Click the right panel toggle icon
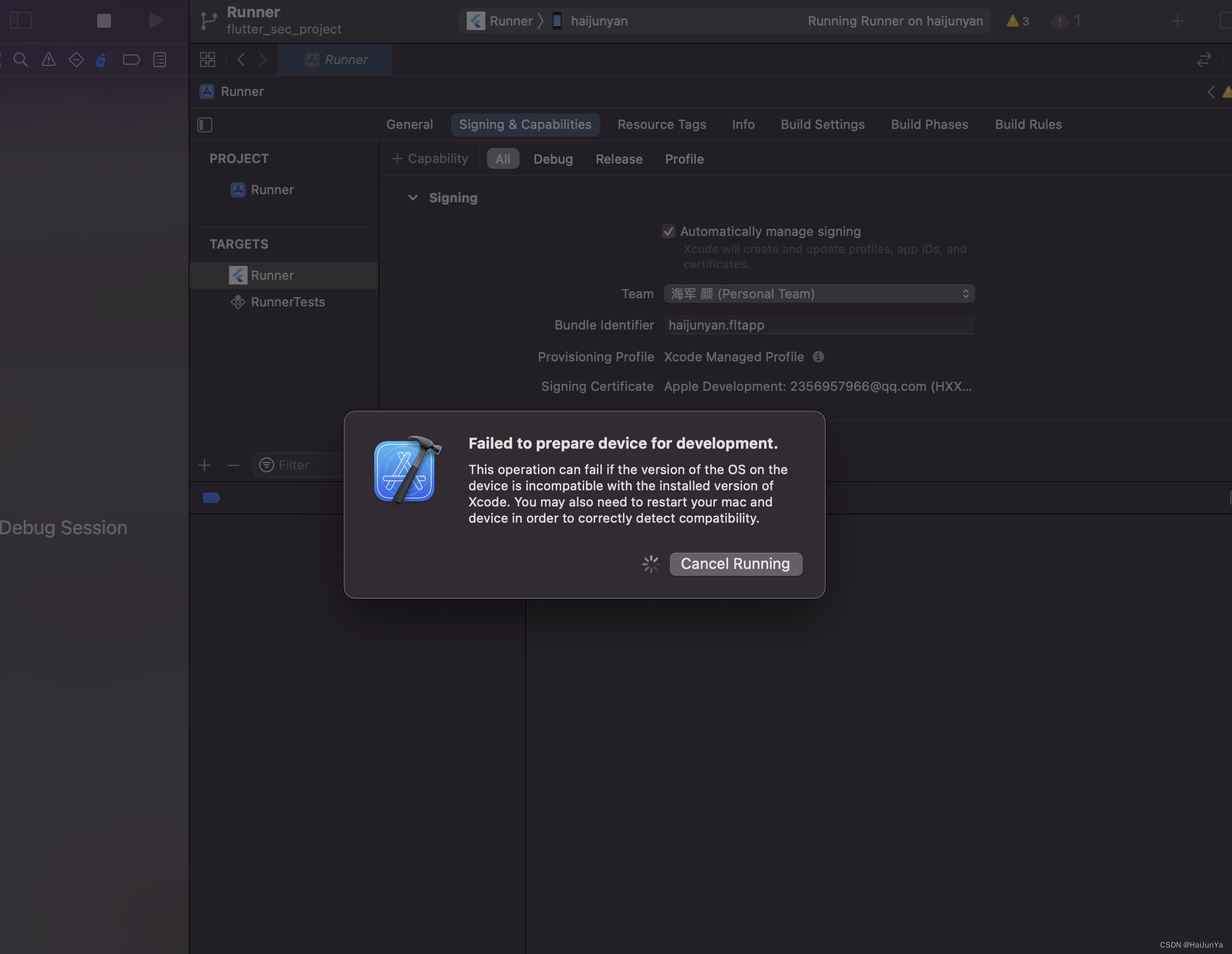The width and height of the screenshot is (1232, 954). (1225, 20)
